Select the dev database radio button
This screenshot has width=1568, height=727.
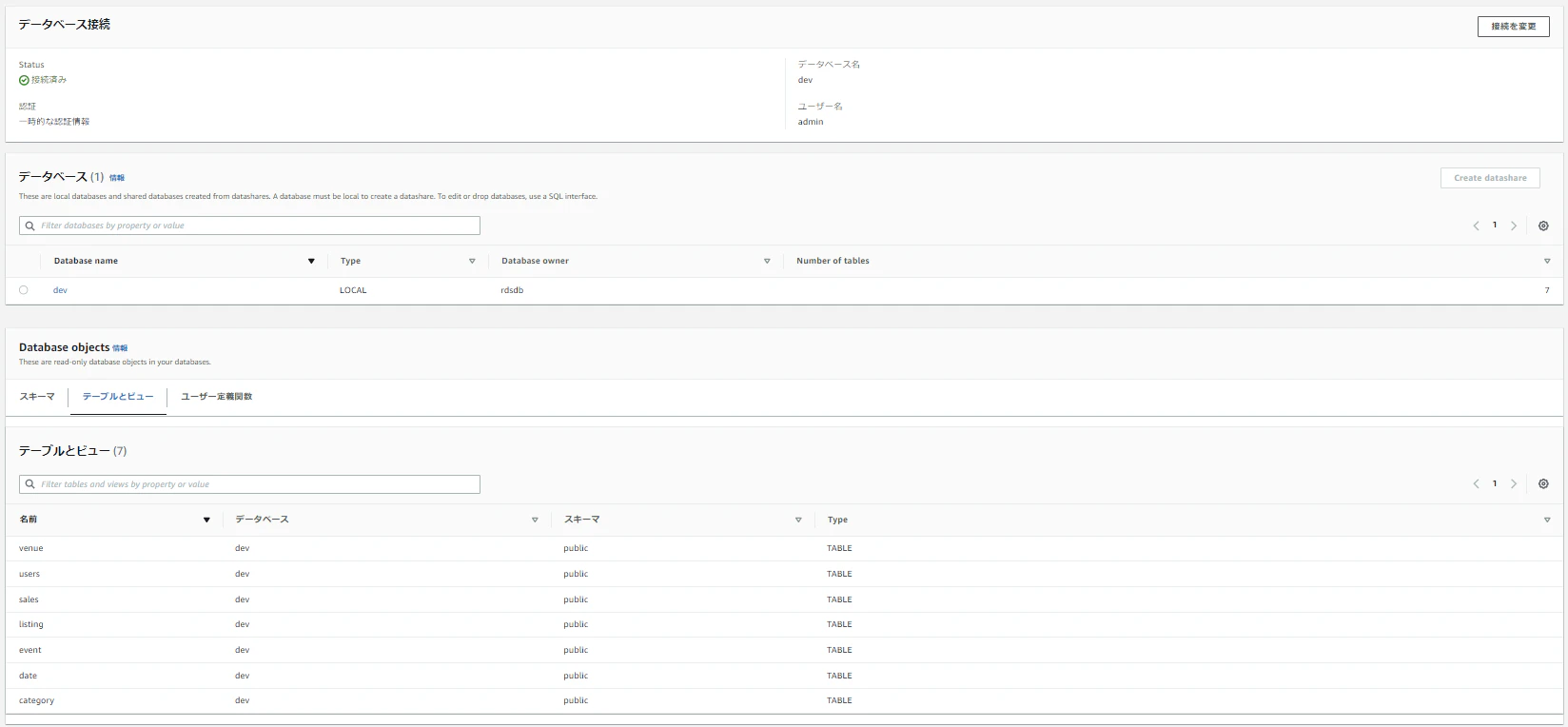tap(24, 290)
